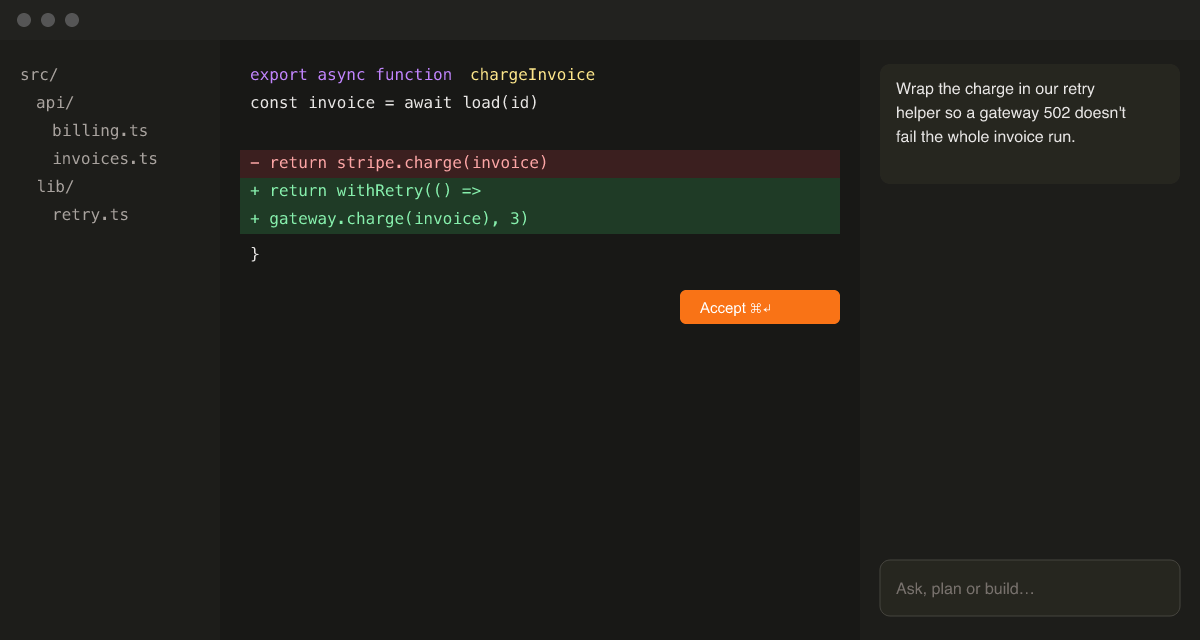
Task: Select retry.ts in the sidebar
Action: click(90, 215)
